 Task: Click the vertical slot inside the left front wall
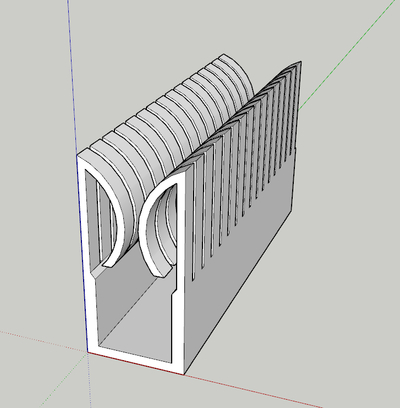click(99, 217)
